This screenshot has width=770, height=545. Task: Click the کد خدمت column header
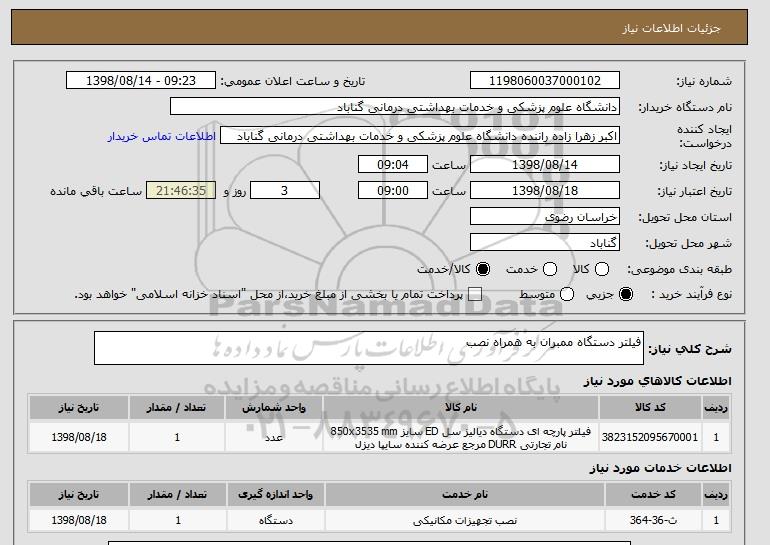click(654, 494)
